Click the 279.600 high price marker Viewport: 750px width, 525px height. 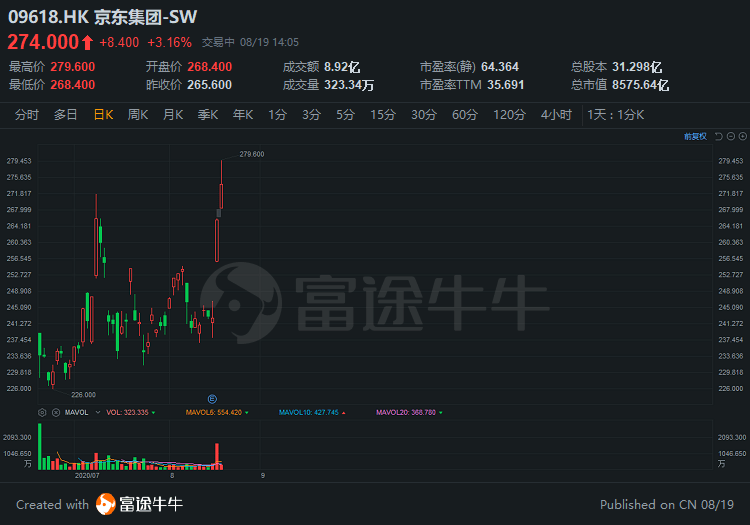coord(252,154)
